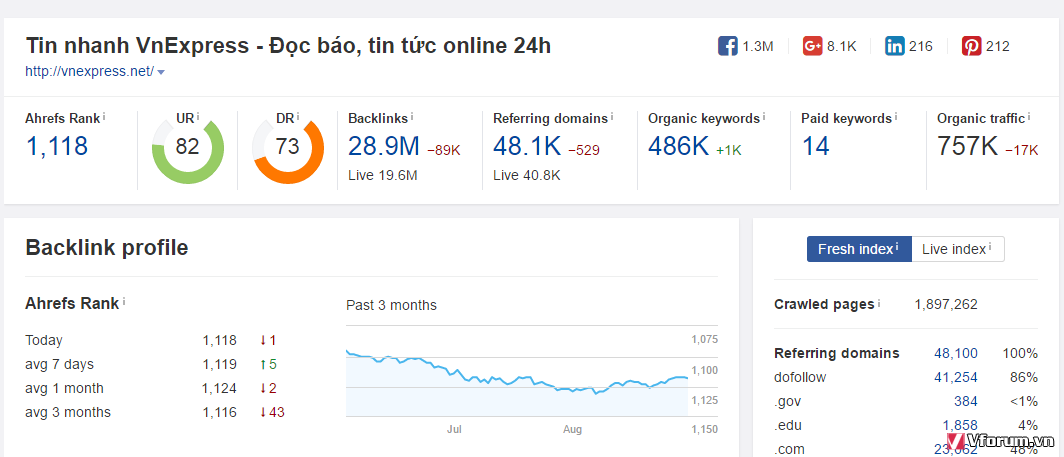Open the Organic keywords 486K value
This screenshot has height=457, width=1064.
point(678,146)
